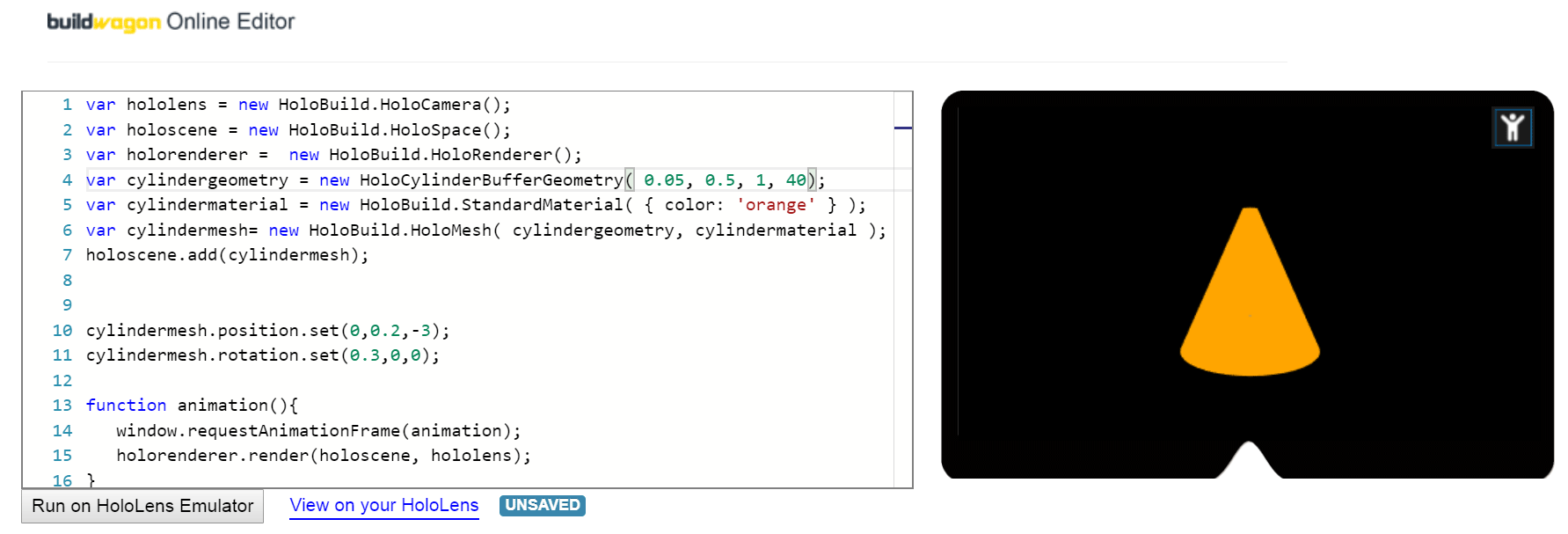Click the UNSAVED status badge
This screenshot has width=1568, height=534.
(543, 505)
